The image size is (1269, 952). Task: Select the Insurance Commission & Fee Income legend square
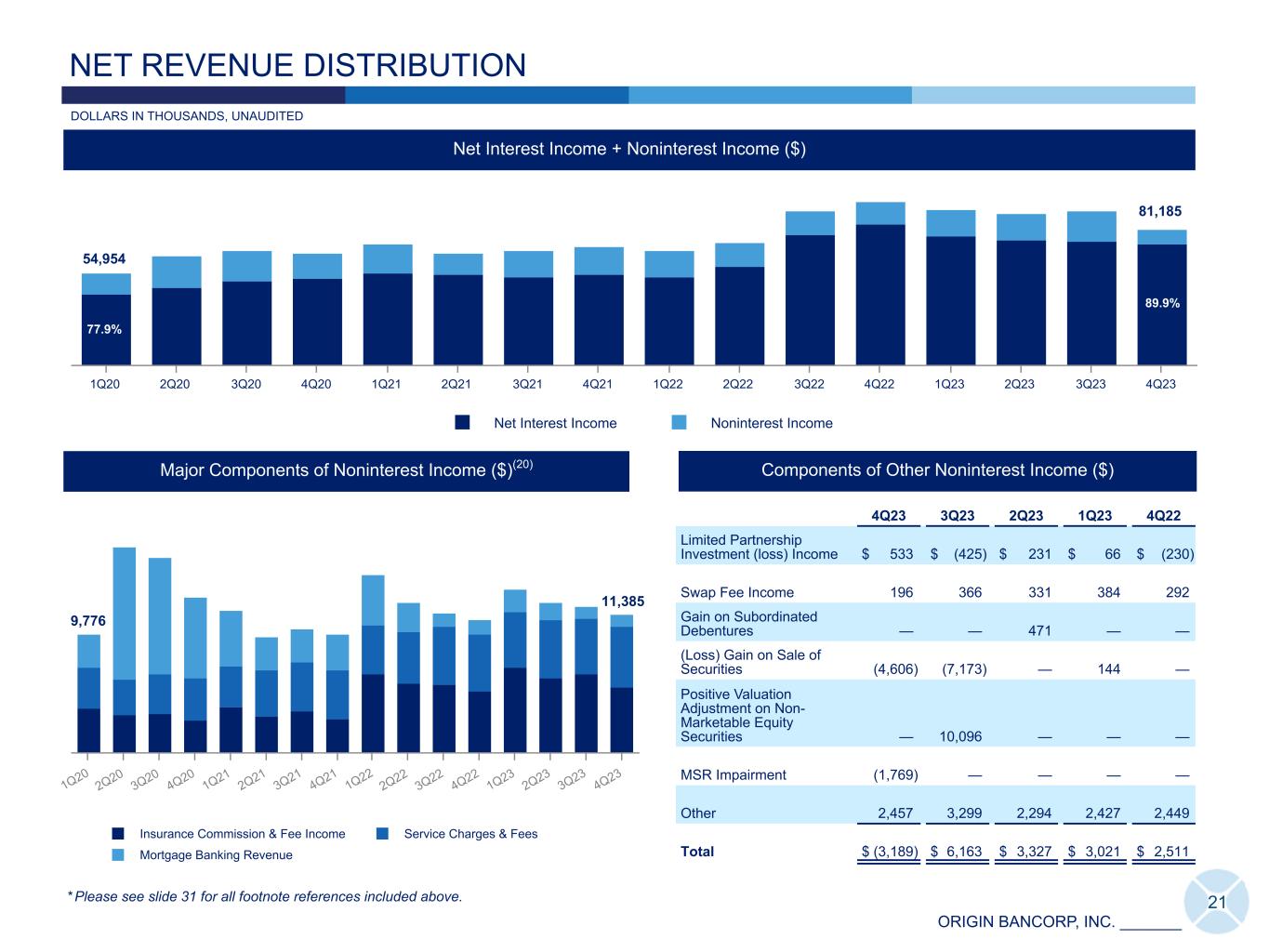118,834
